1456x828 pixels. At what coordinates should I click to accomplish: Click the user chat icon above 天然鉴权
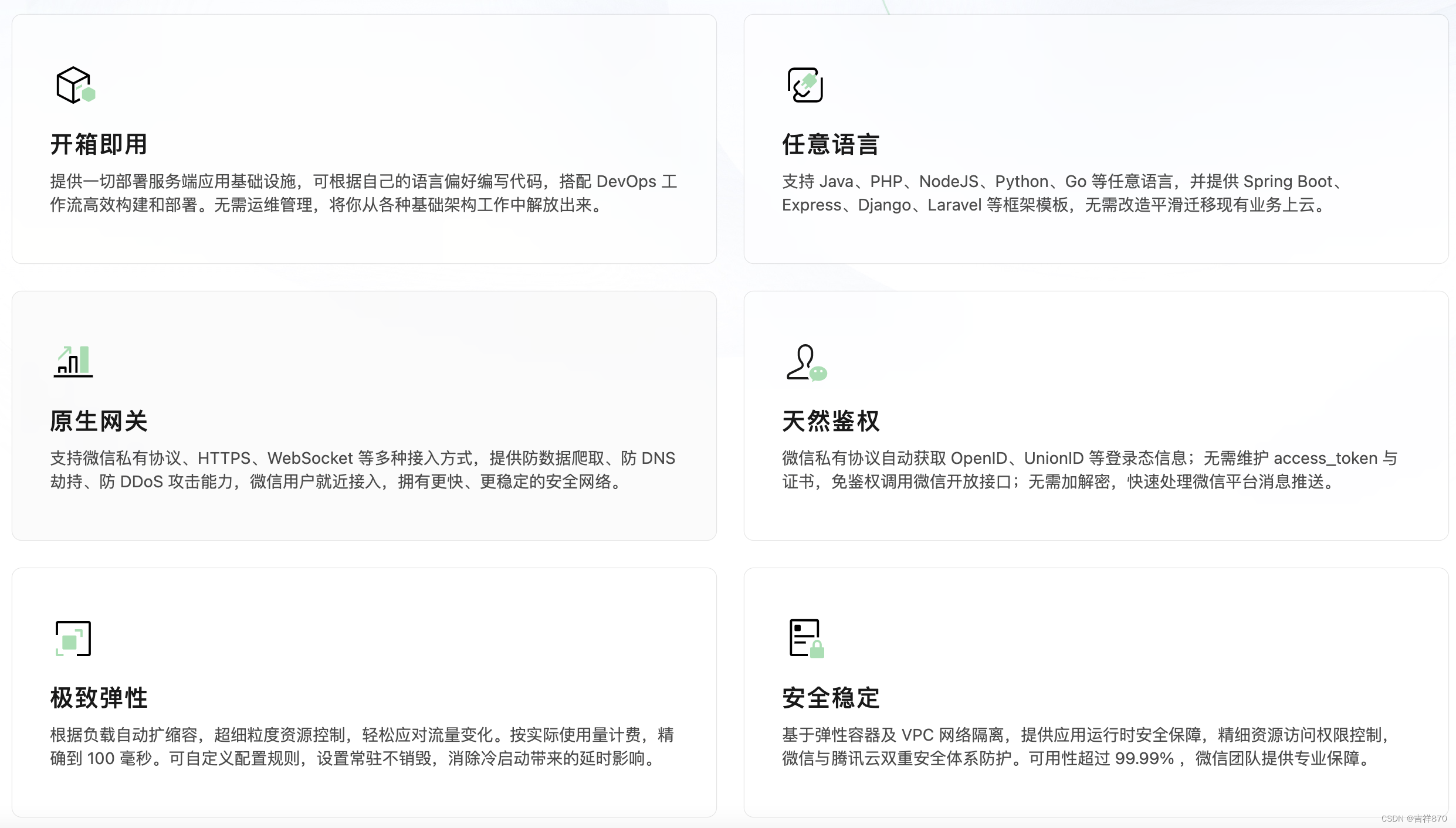click(x=807, y=362)
